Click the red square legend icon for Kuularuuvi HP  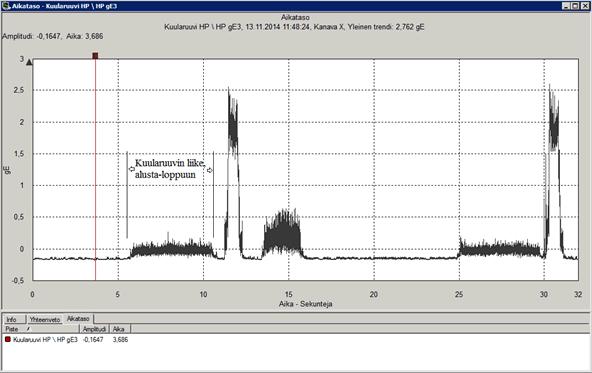pyautogui.click(x=8, y=339)
